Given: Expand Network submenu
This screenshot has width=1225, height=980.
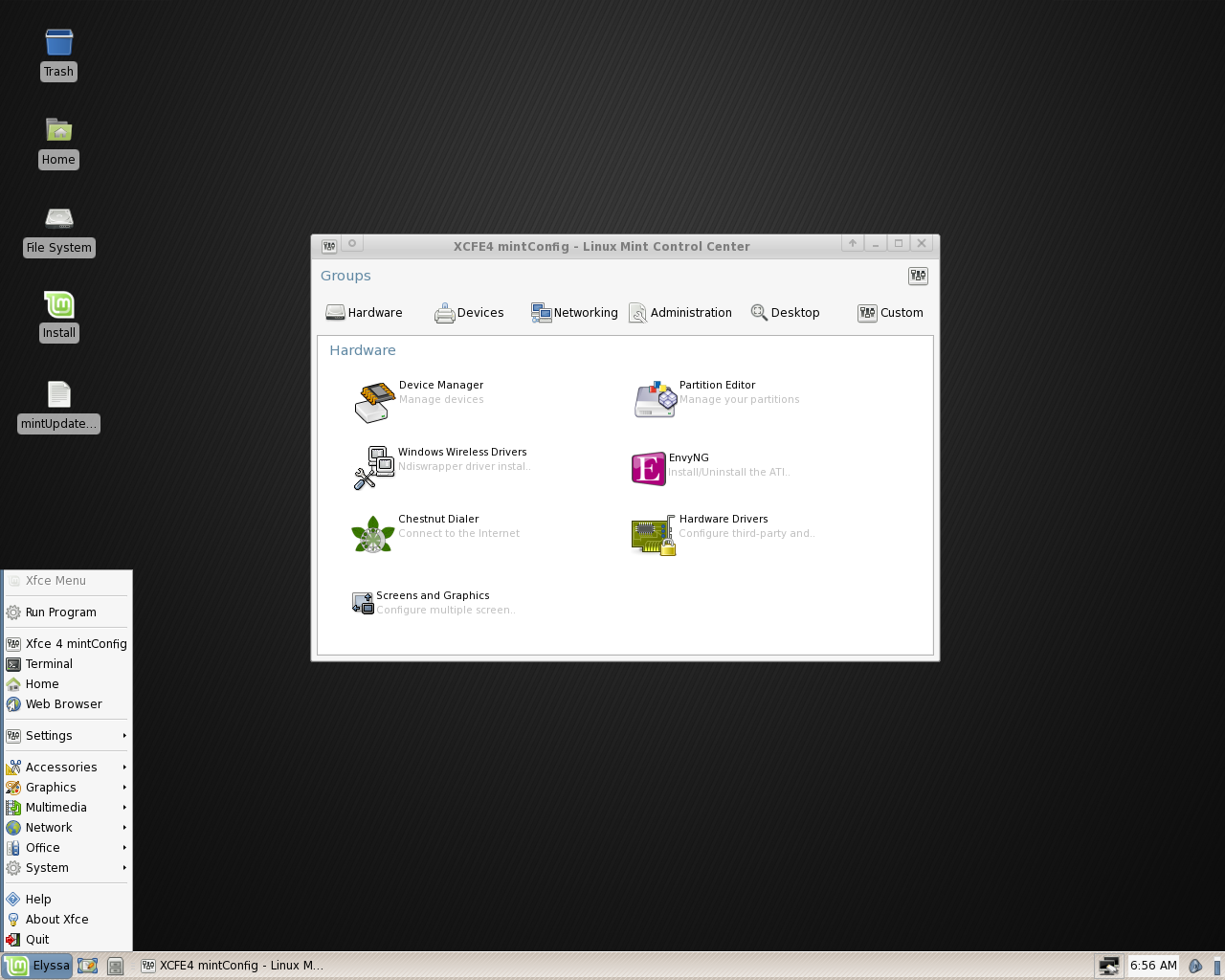Looking at the screenshot, I should [x=67, y=828].
